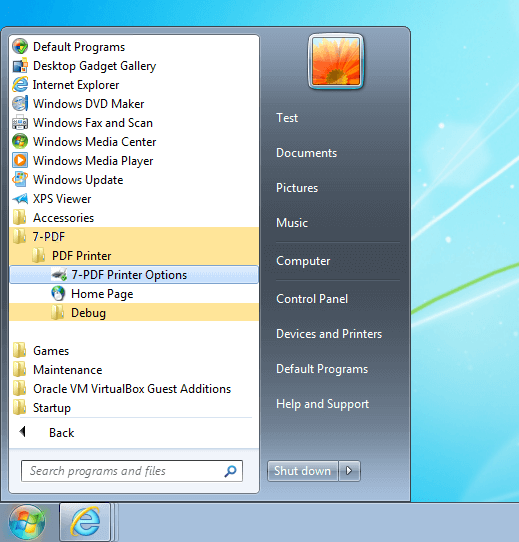
Task: Expand the Startup folder
Action: coord(134,408)
